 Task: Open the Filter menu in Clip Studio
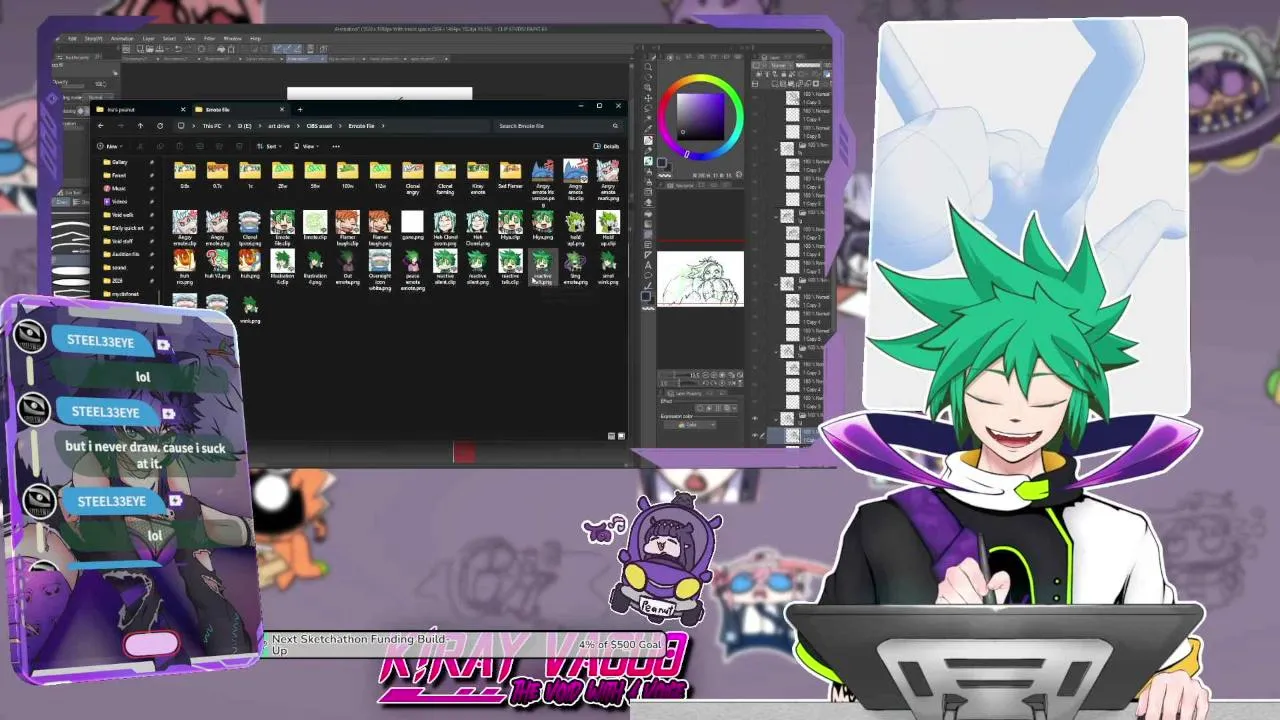click(210, 38)
